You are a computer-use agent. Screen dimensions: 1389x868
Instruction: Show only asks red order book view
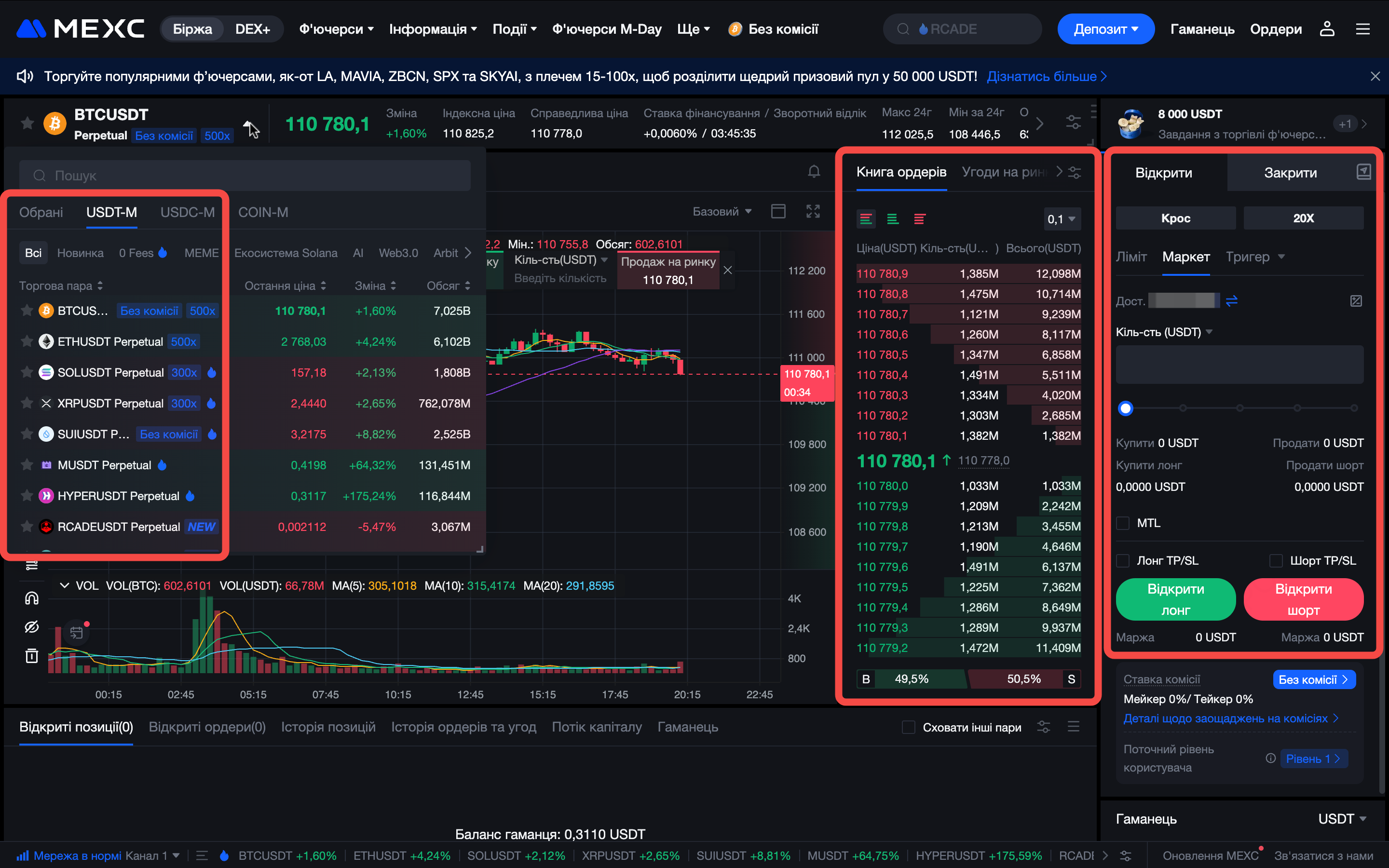click(920, 219)
